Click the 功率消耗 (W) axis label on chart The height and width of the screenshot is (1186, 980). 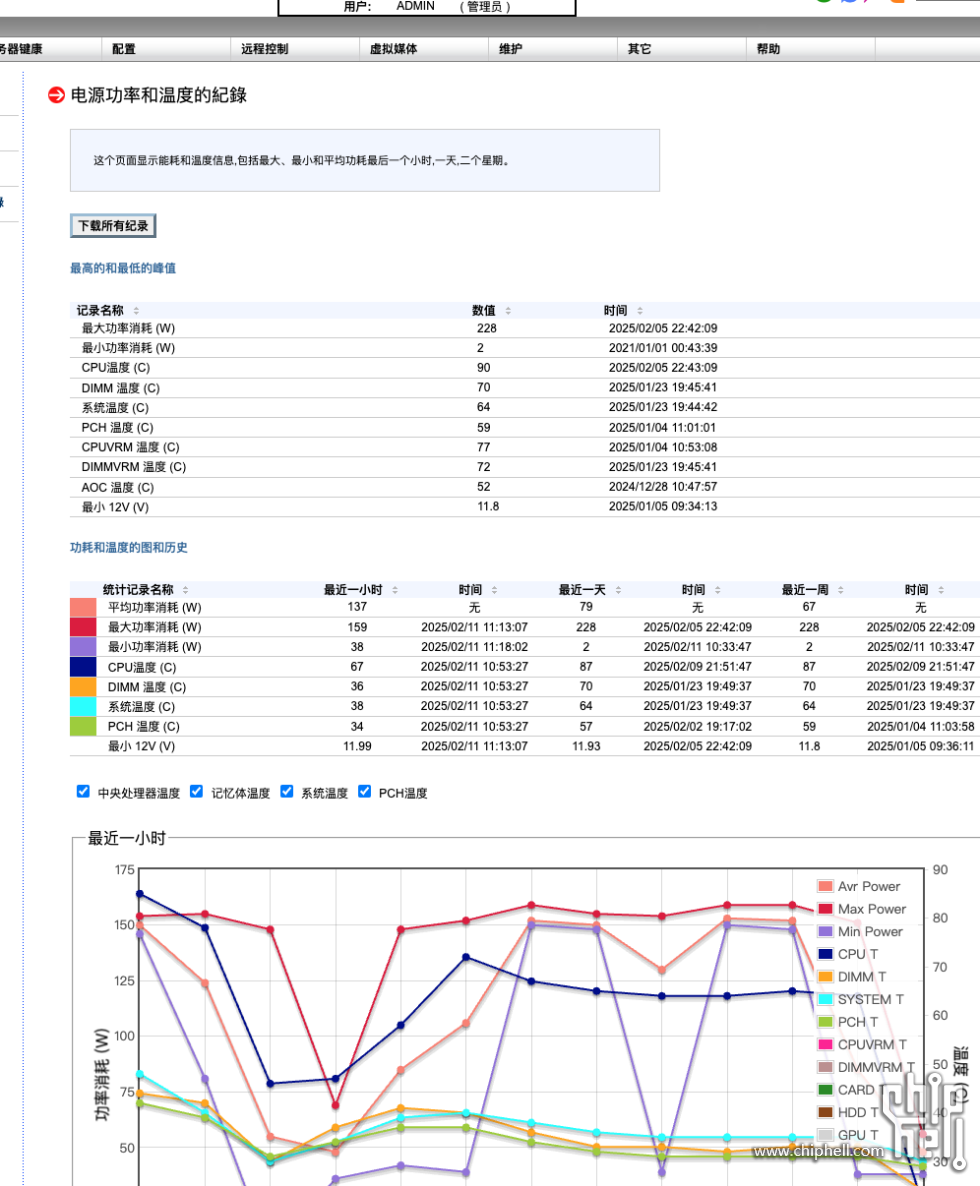(x=102, y=1075)
